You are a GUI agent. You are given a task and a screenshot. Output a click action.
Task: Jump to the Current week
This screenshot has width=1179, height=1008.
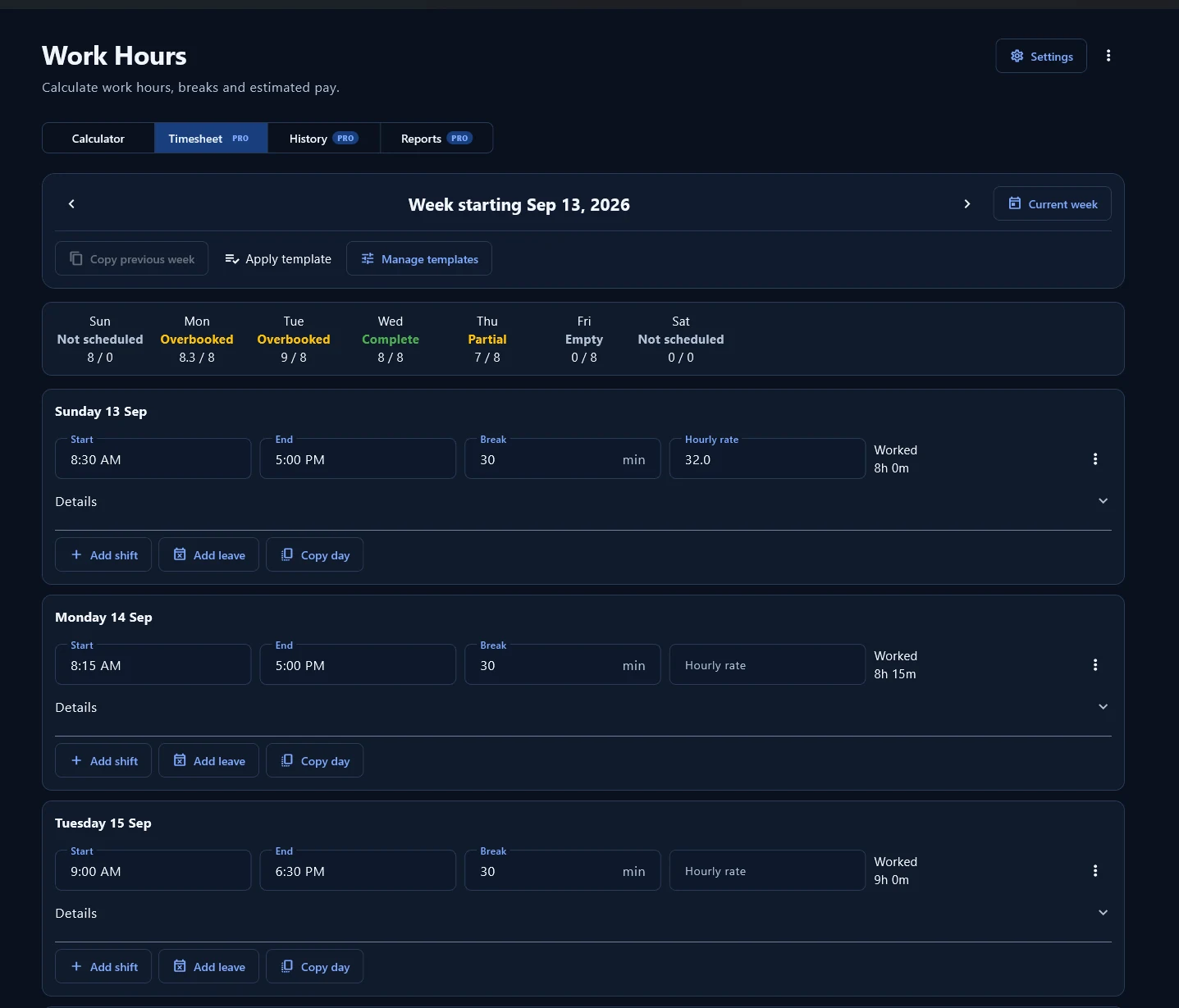(1053, 203)
